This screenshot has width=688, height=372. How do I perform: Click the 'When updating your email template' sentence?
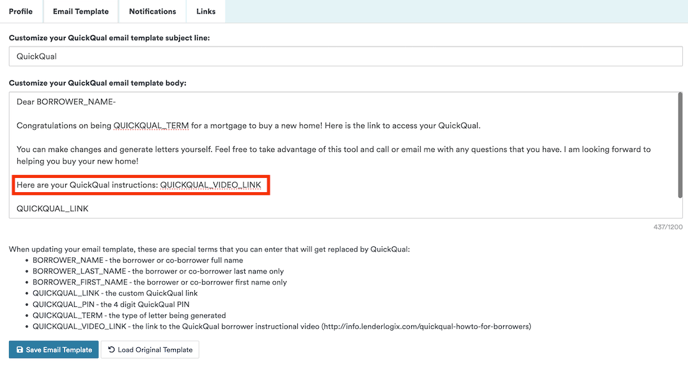click(209, 249)
